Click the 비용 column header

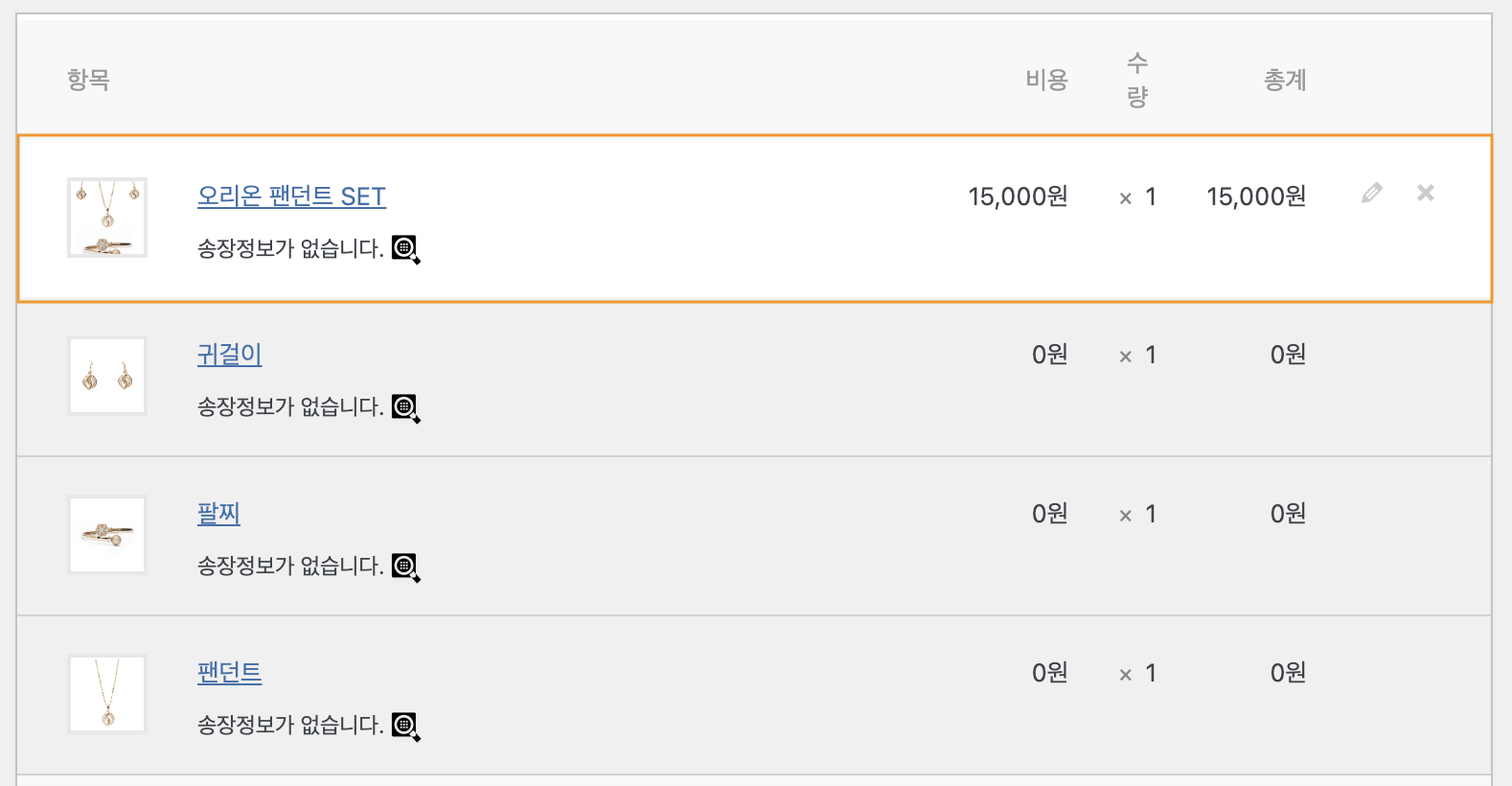[1046, 80]
